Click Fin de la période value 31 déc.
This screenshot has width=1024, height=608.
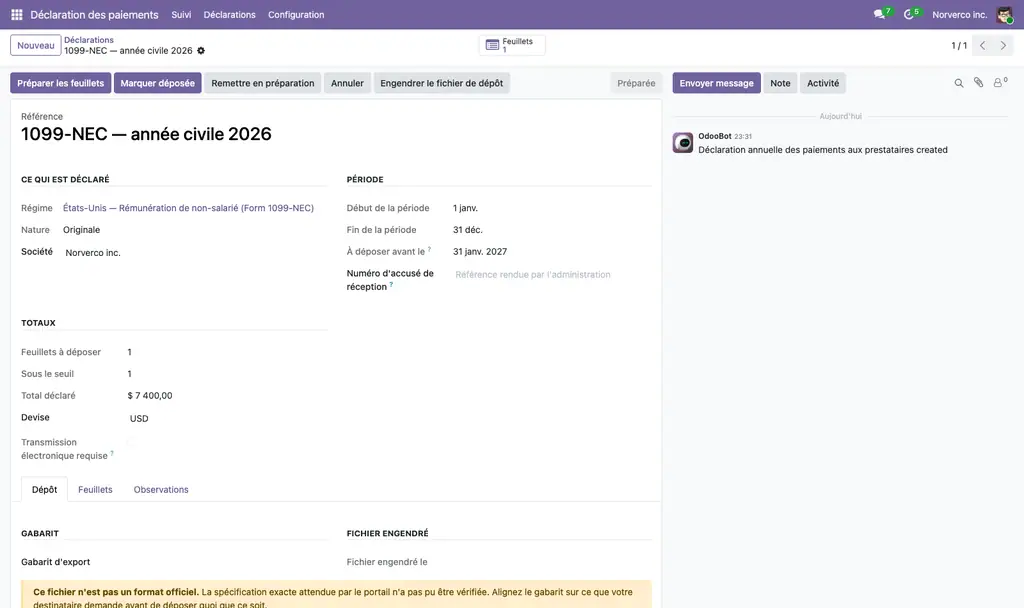[x=468, y=230]
